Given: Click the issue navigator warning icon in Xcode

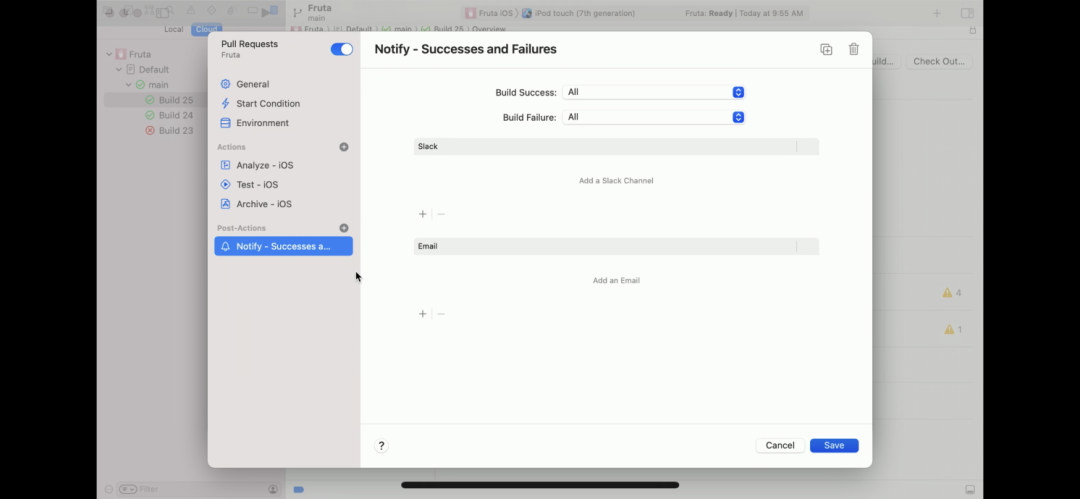Looking at the screenshot, I should [191, 11].
